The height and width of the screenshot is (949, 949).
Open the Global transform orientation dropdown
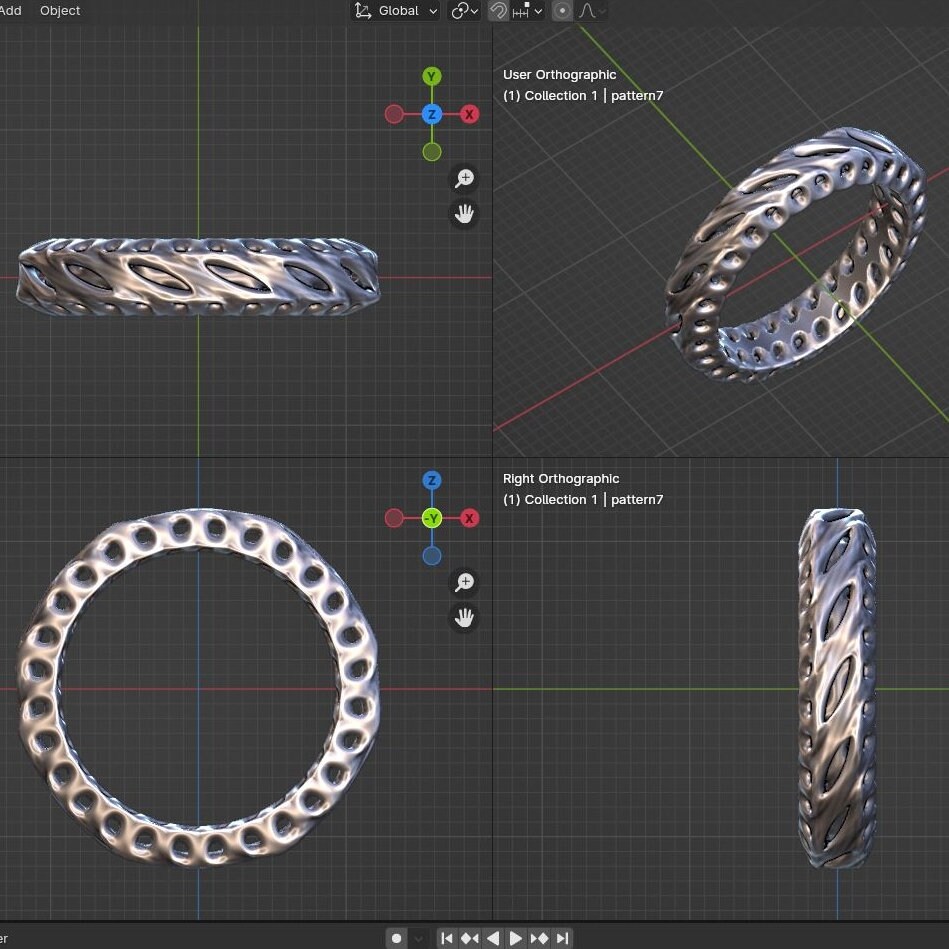tap(396, 10)
